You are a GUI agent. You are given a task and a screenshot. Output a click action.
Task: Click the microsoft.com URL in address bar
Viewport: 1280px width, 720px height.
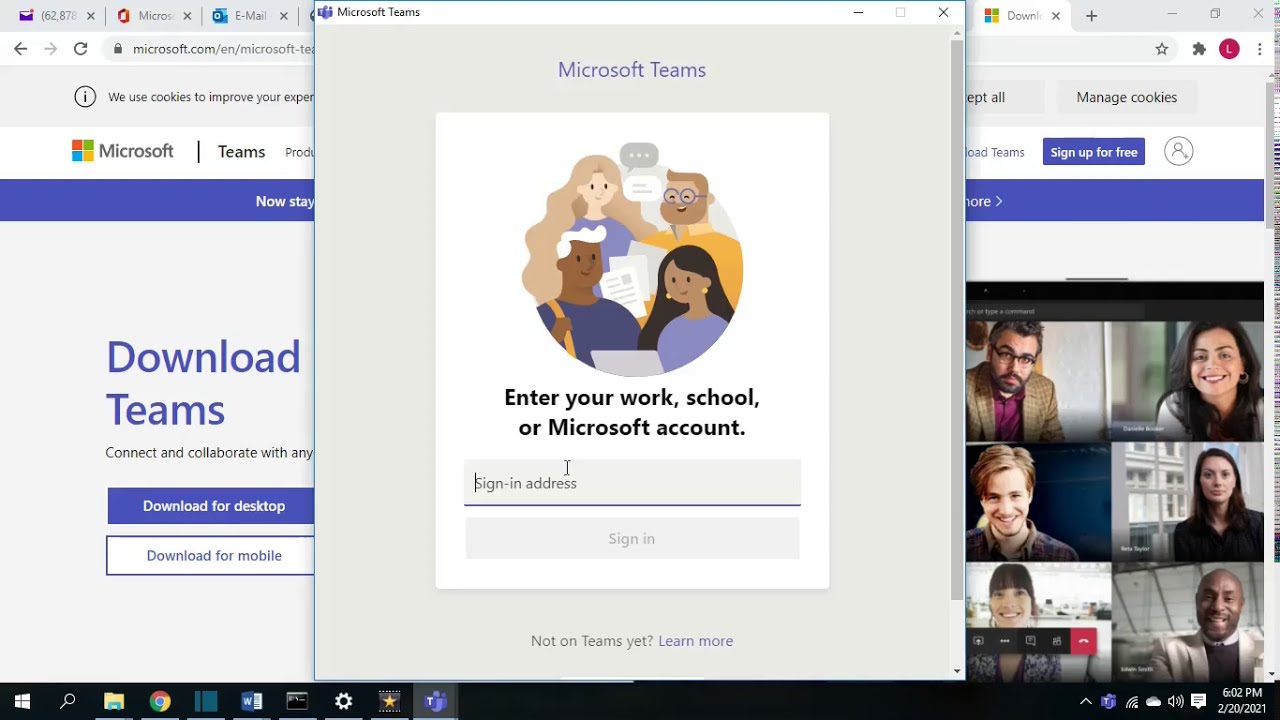[223, 49]
